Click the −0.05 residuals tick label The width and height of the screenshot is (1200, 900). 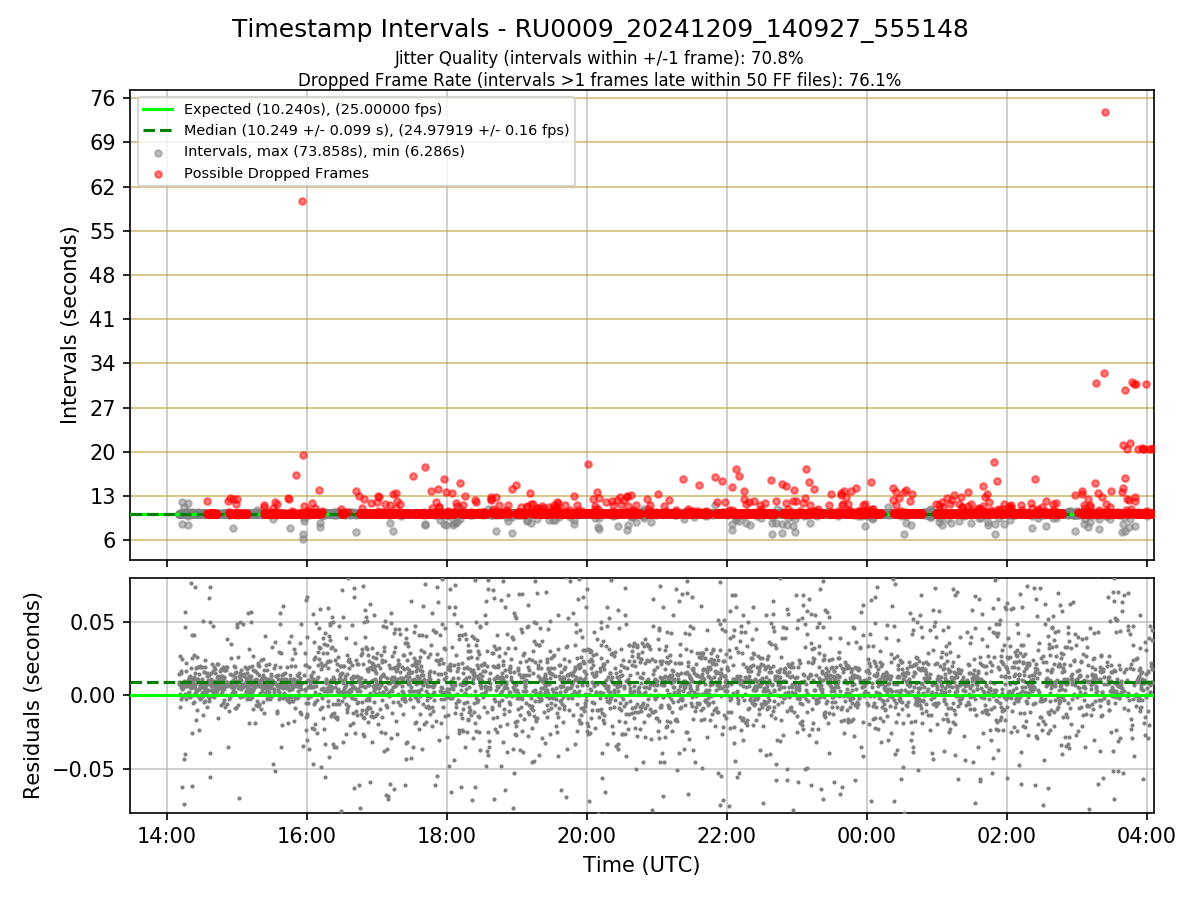click(86, 769)
